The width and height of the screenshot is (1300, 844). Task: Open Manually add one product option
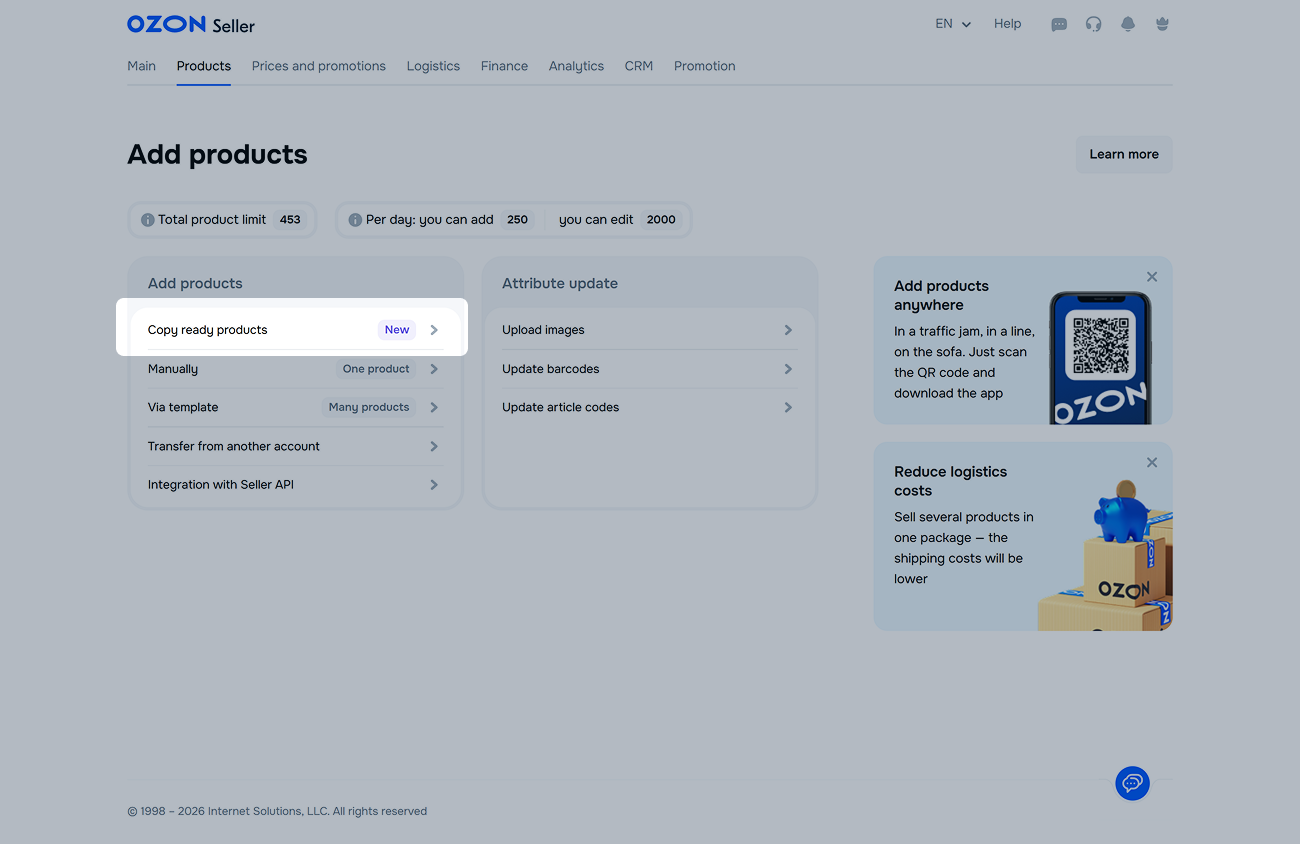[294, 369]
